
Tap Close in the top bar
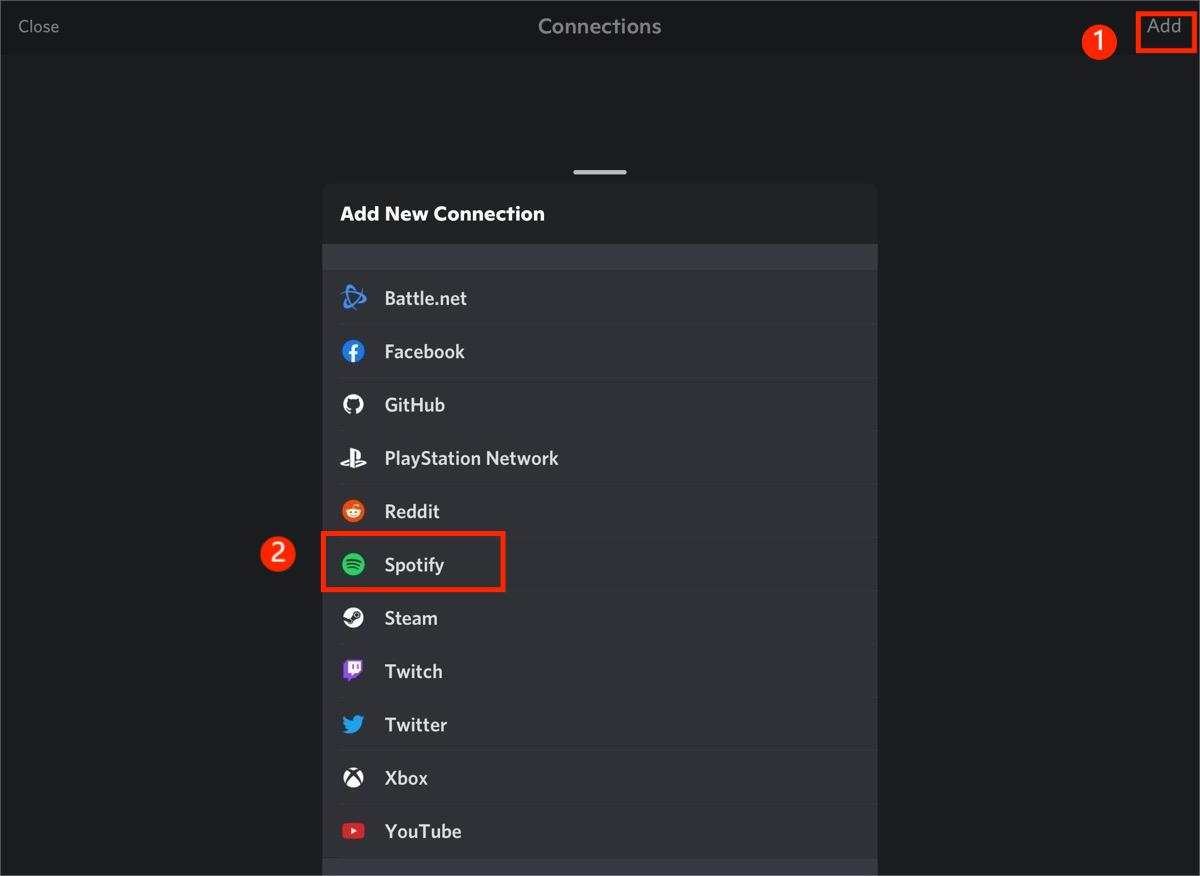(38, 27)
